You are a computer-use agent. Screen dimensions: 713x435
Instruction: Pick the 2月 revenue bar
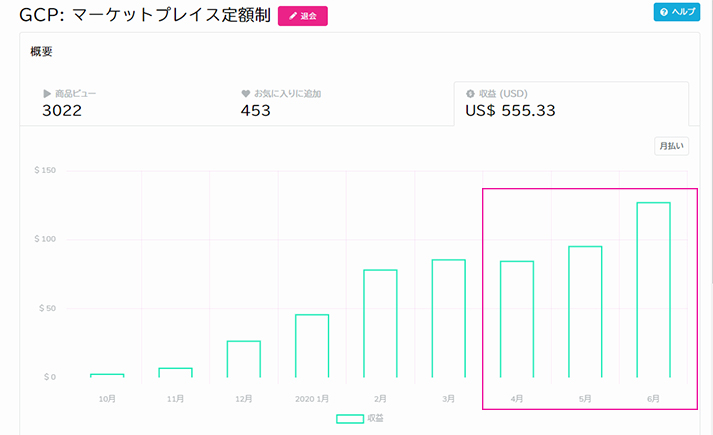pyautogui.click(x=380, y=323)
